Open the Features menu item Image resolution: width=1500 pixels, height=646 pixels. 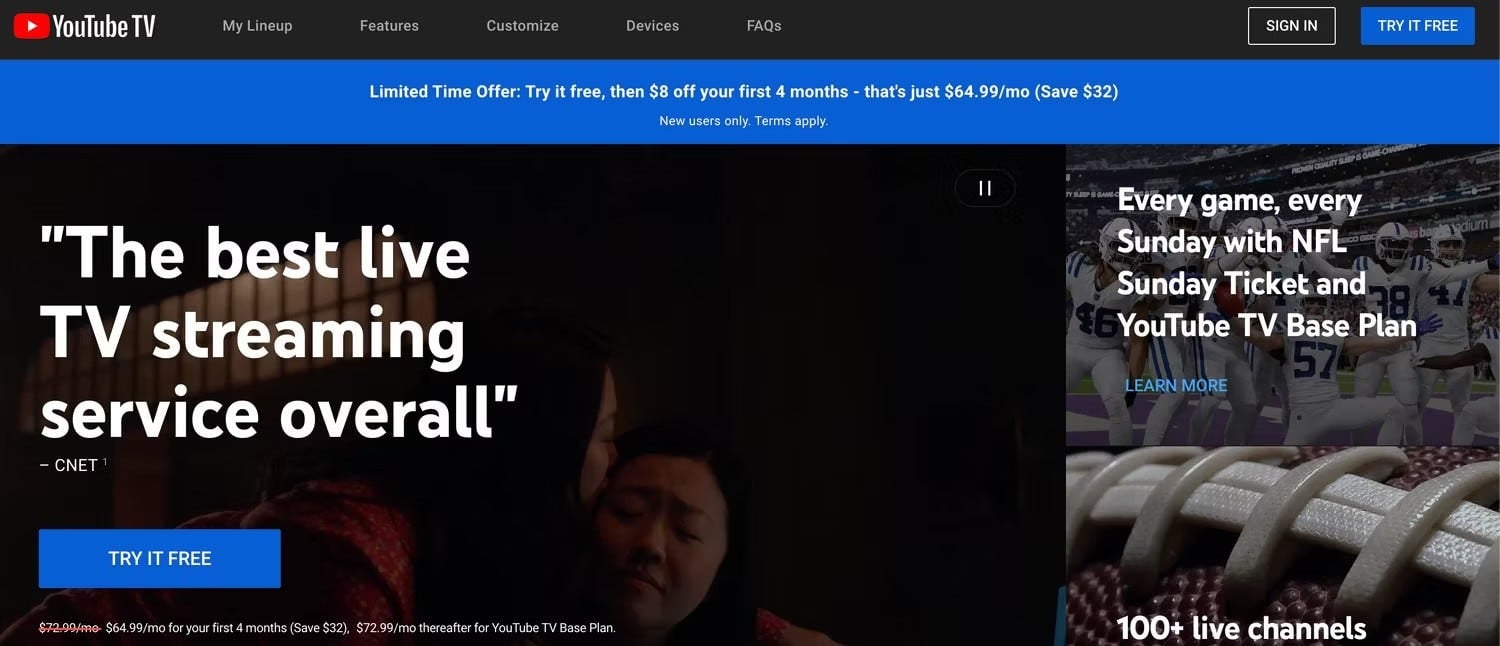point(389,26)
